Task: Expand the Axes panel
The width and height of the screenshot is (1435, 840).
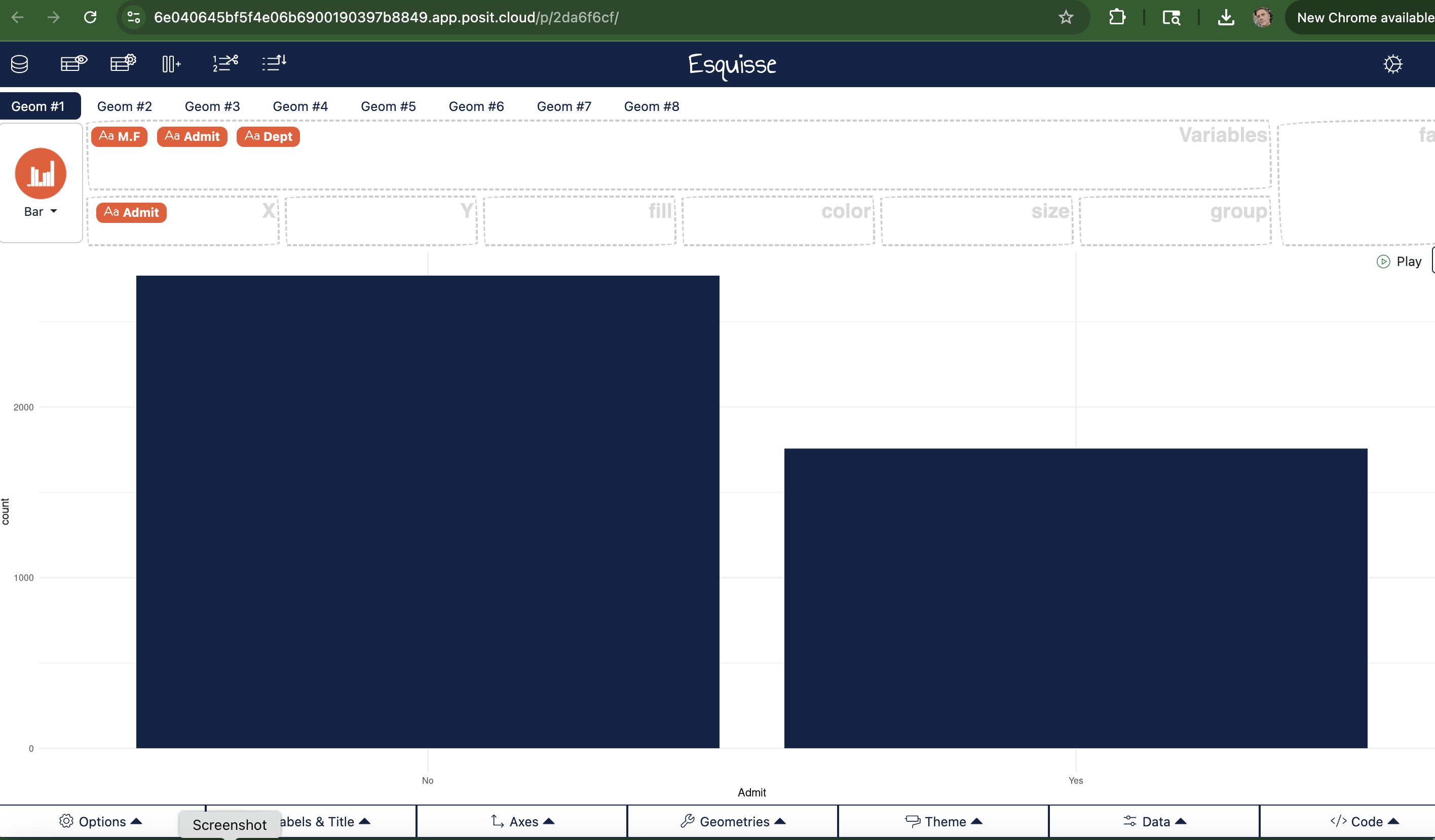Action: (522, 821)
